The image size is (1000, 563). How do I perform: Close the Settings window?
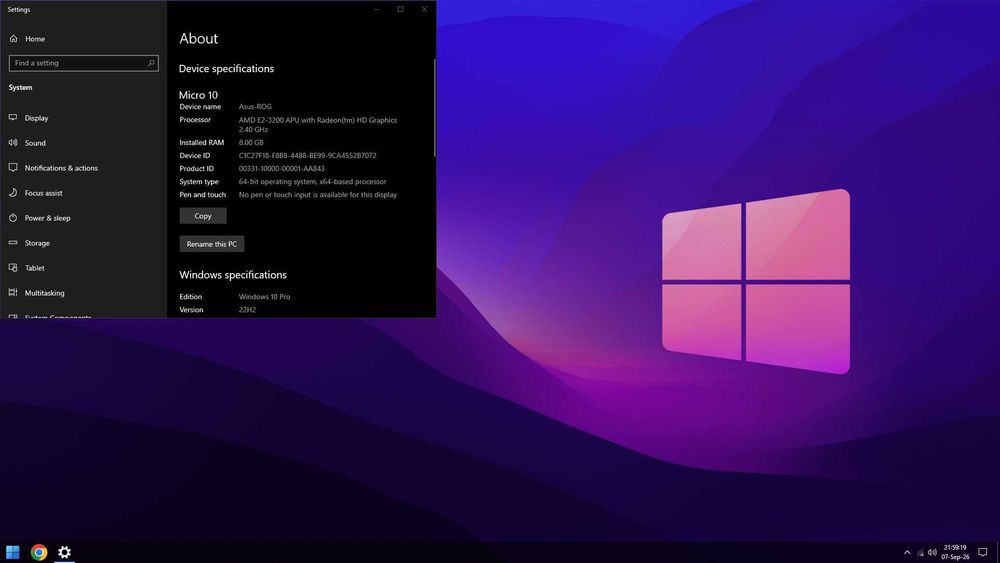point(424,9)
